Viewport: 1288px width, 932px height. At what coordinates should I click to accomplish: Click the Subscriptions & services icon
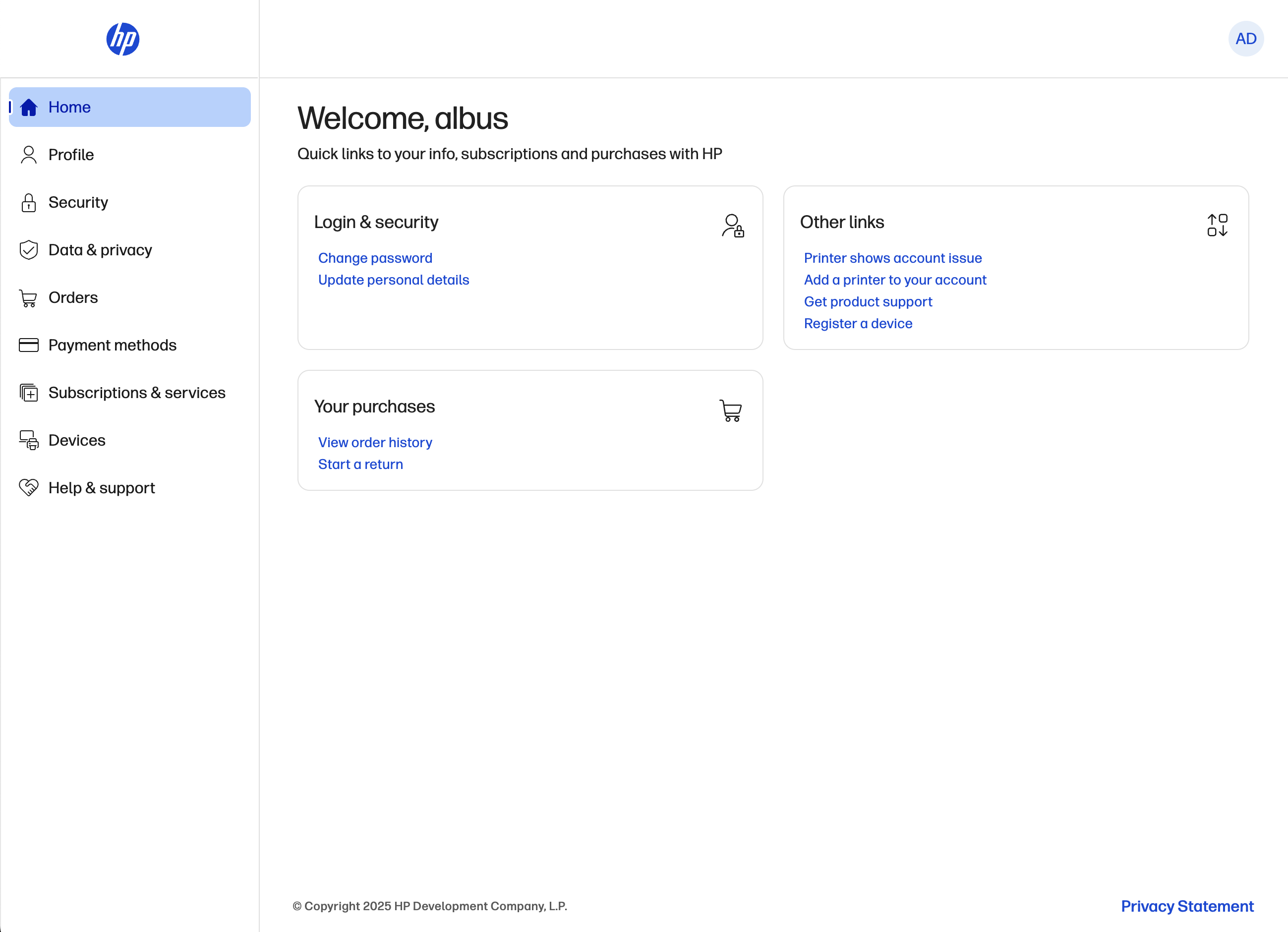click(28, 393)
